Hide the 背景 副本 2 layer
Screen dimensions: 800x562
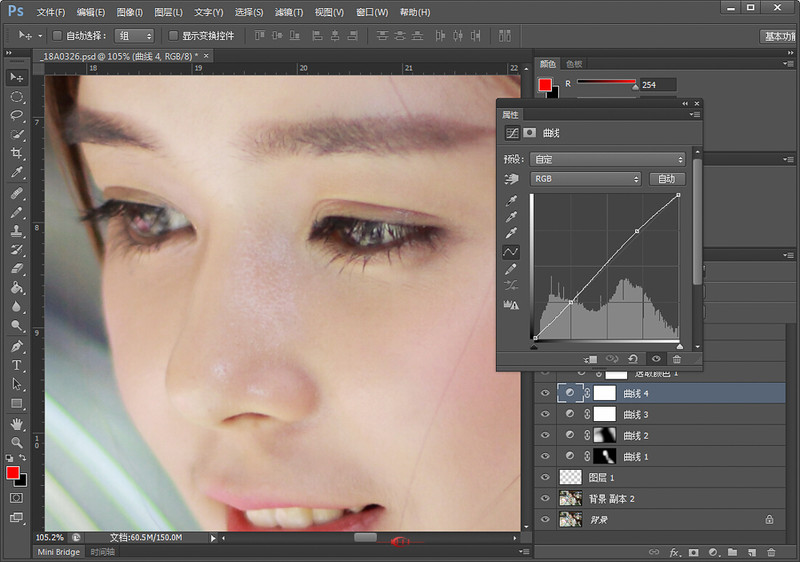pos(545,498)
